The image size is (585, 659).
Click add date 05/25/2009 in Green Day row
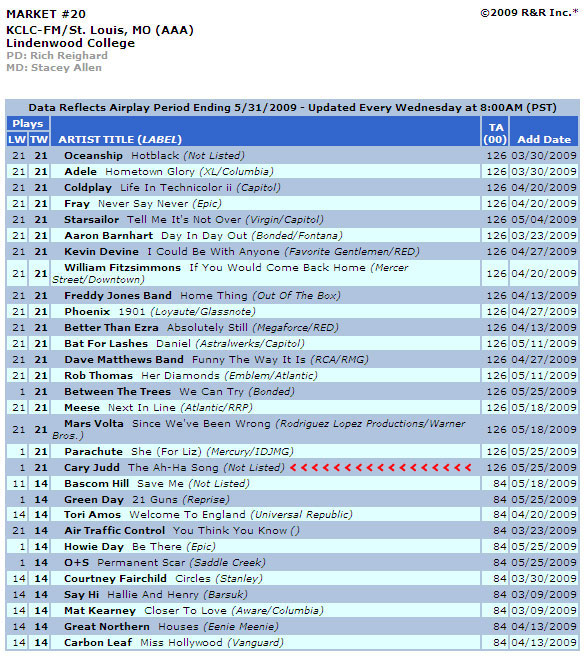tap(544, 499)
